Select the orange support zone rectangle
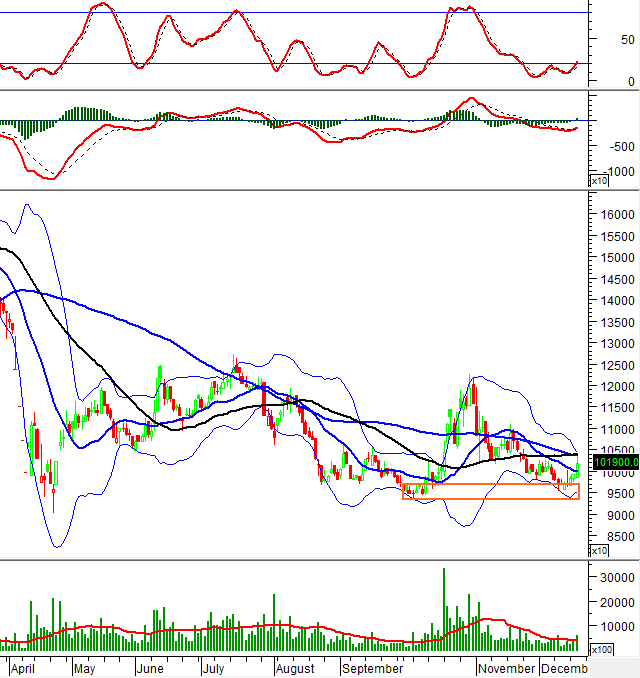 [490, 491]
